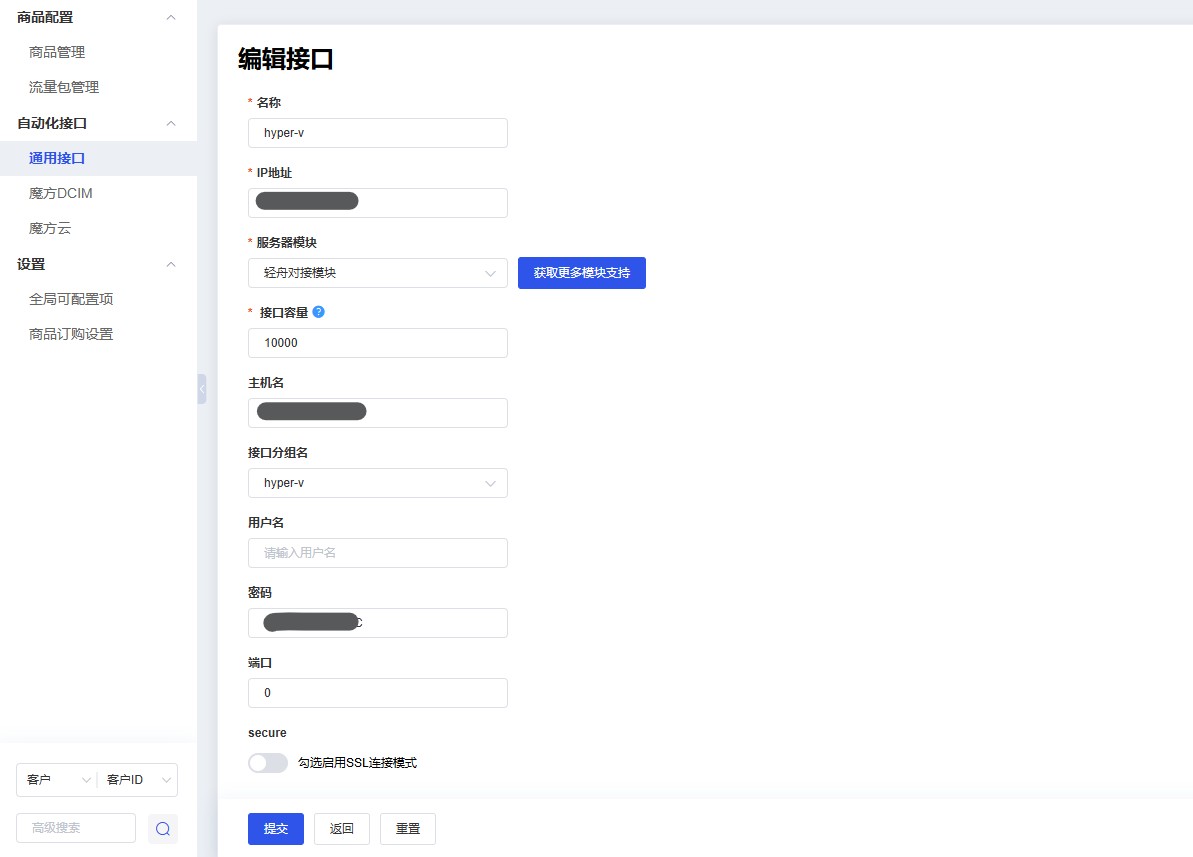The height and width of the screenshot is (857, 1193).
Task: Collapse the 自动化接口 section
Action: coord(171,122)
